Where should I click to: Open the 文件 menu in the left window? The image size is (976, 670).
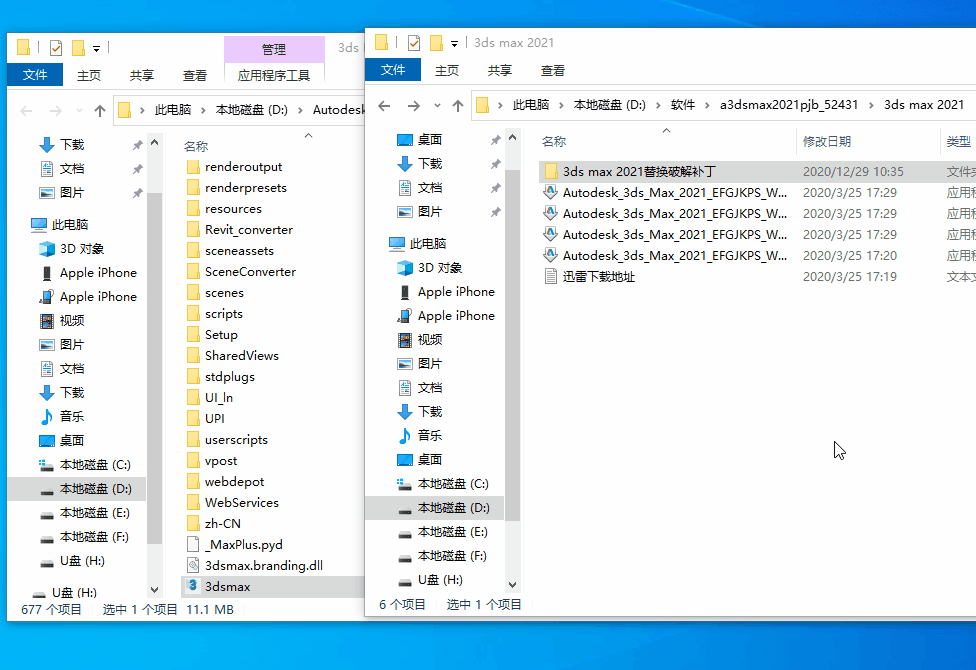point(35,75)
